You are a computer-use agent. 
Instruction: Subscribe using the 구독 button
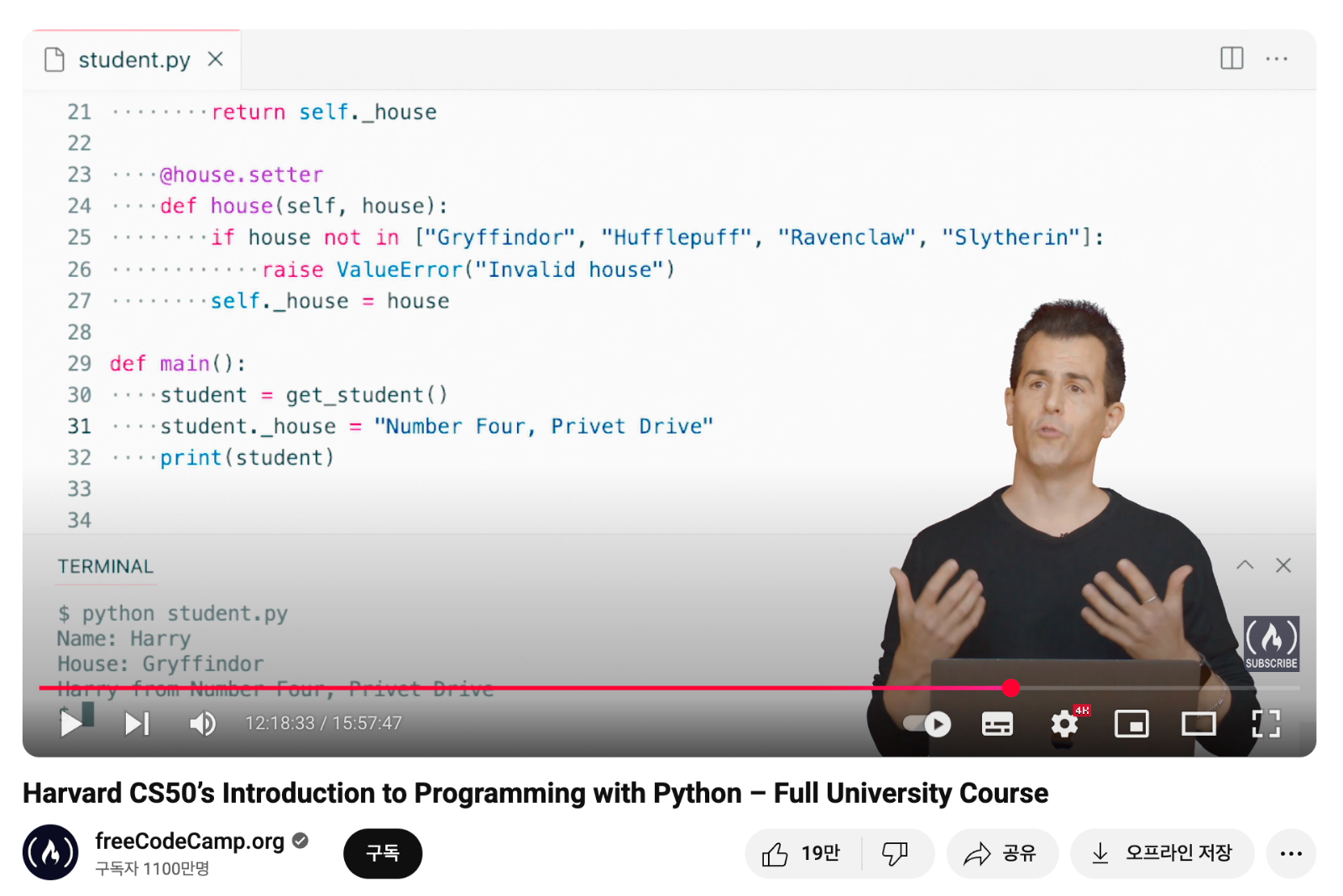[x=383, y=853]
